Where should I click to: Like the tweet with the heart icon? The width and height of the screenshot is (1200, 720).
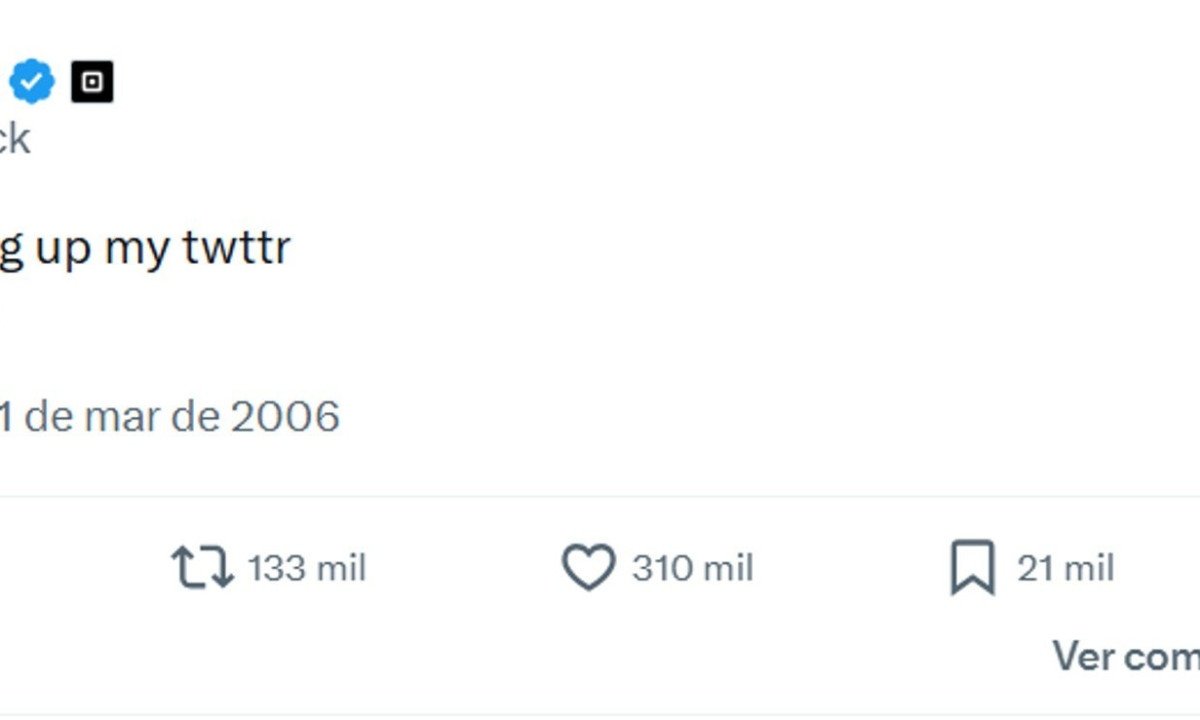click(x=588, y=568)
